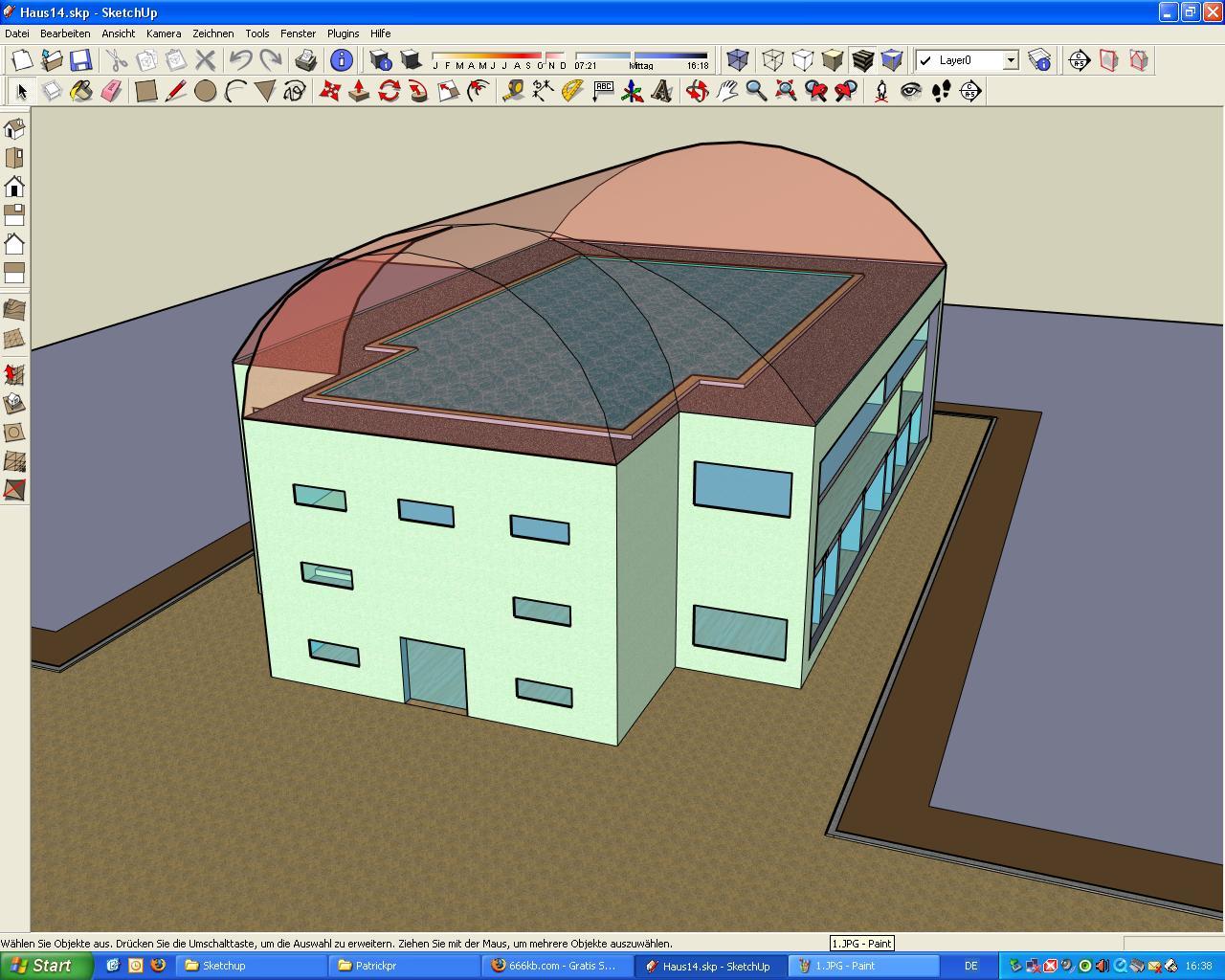The image size is (1225, 980).
Task: Toggle X-Ray face style
Action: [737, 60]
